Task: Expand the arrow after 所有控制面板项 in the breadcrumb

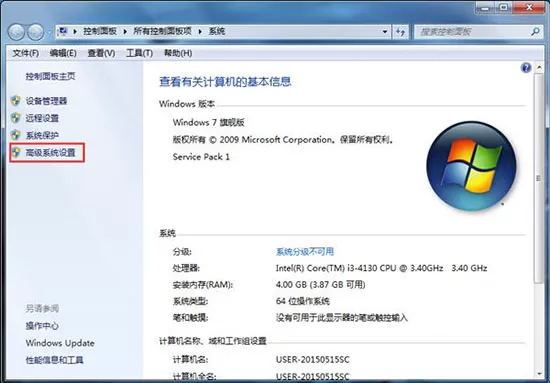Action: click(200, 32)
